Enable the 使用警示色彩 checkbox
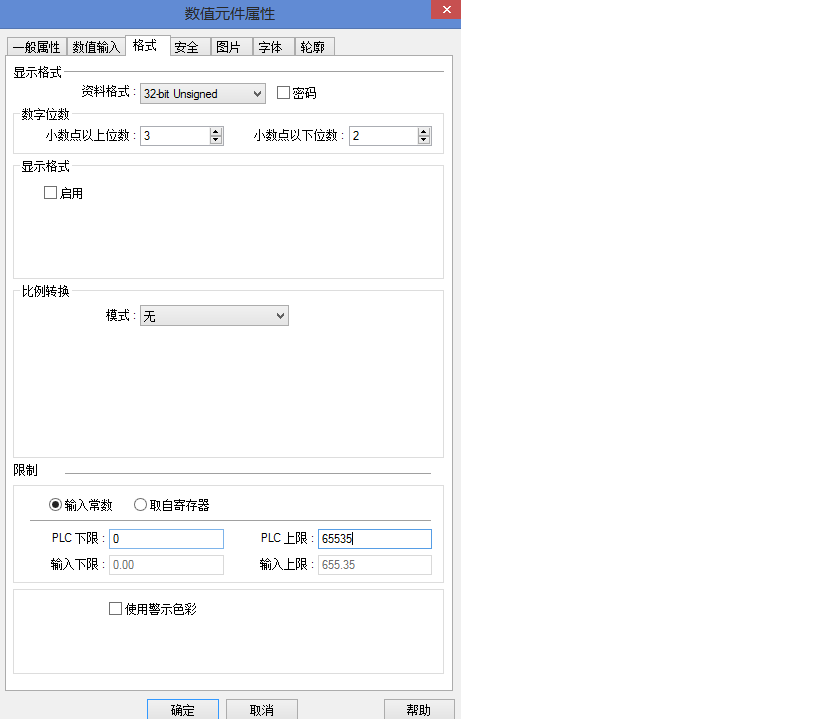Screen dimensions: 819x719 pos(115,608)
